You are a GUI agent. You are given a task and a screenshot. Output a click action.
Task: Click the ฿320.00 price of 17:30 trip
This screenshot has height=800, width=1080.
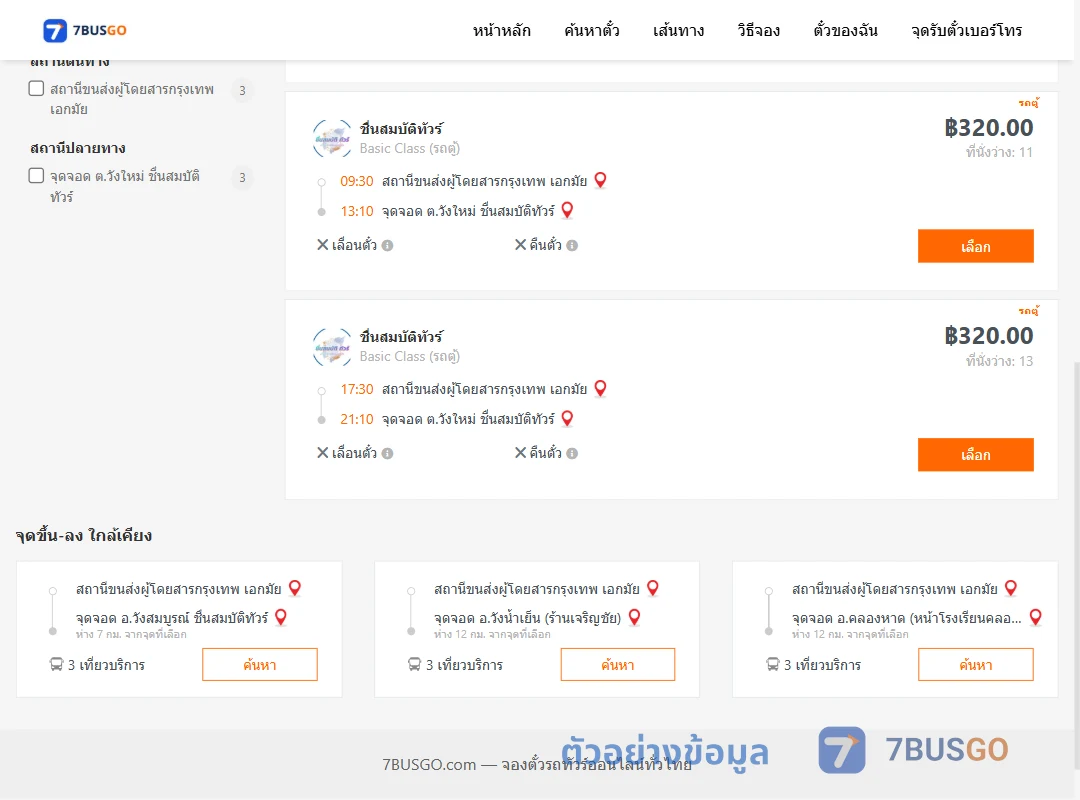988,336
